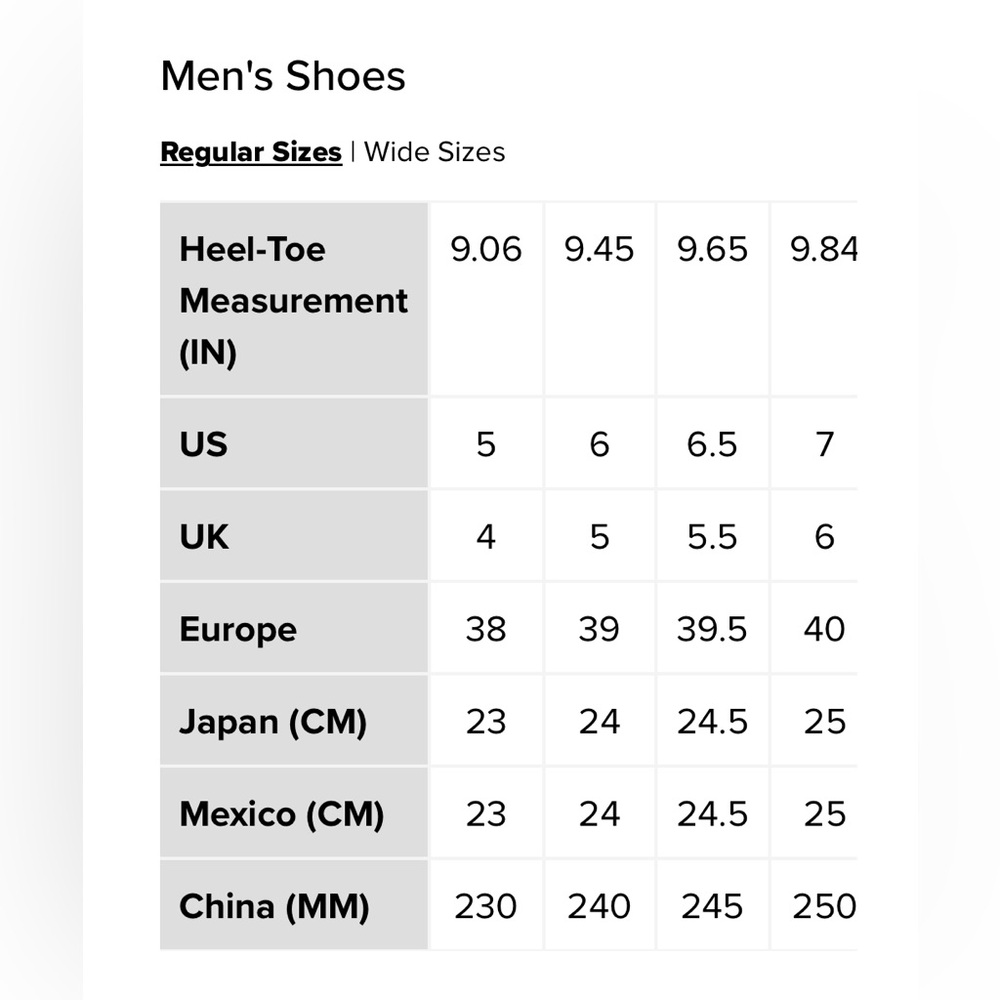Screen dimensions: 1000x1000
Task: Click the China (MM) row header
Action: click(294, 905)
